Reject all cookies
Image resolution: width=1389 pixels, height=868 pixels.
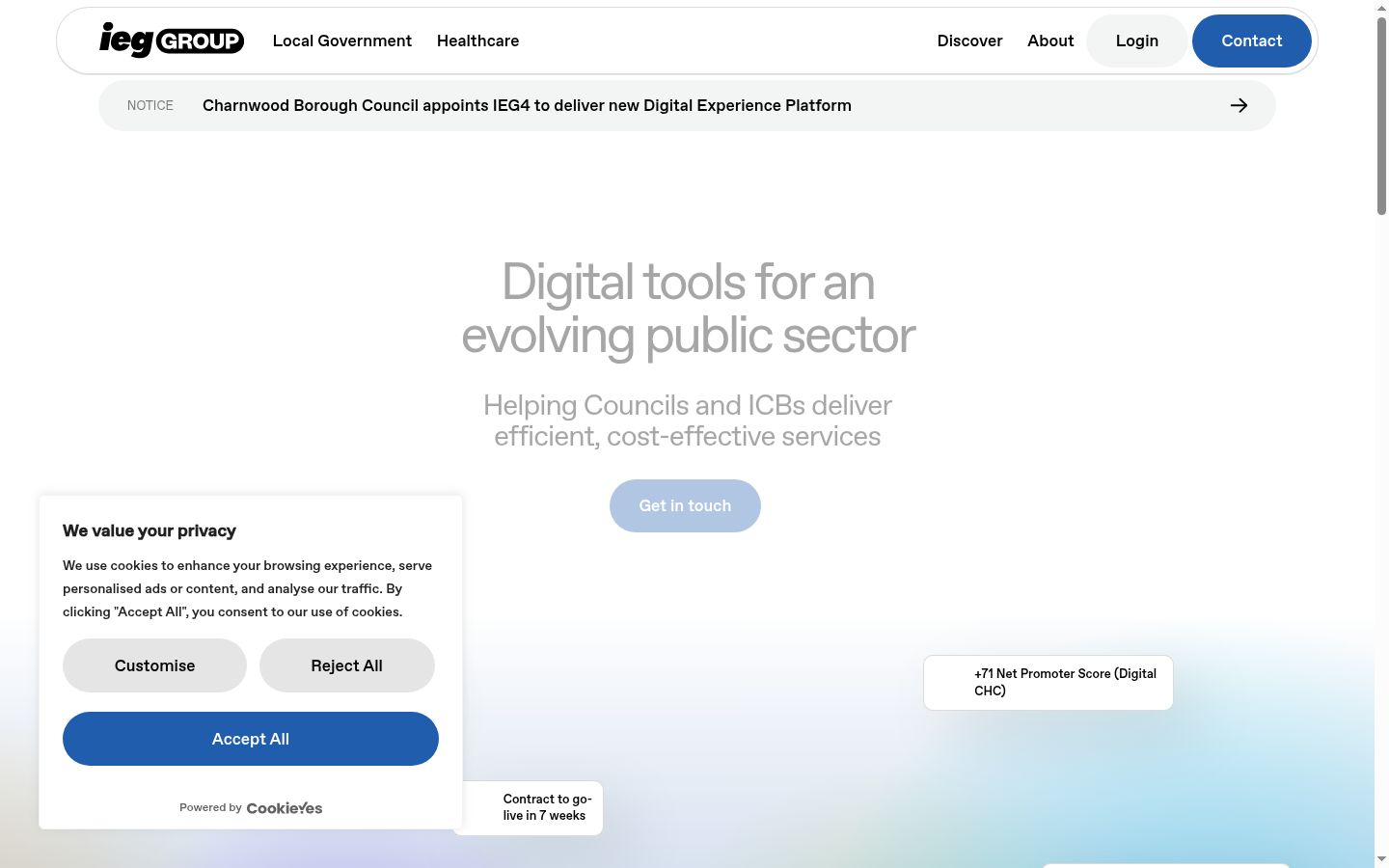(x=347, y=665)
